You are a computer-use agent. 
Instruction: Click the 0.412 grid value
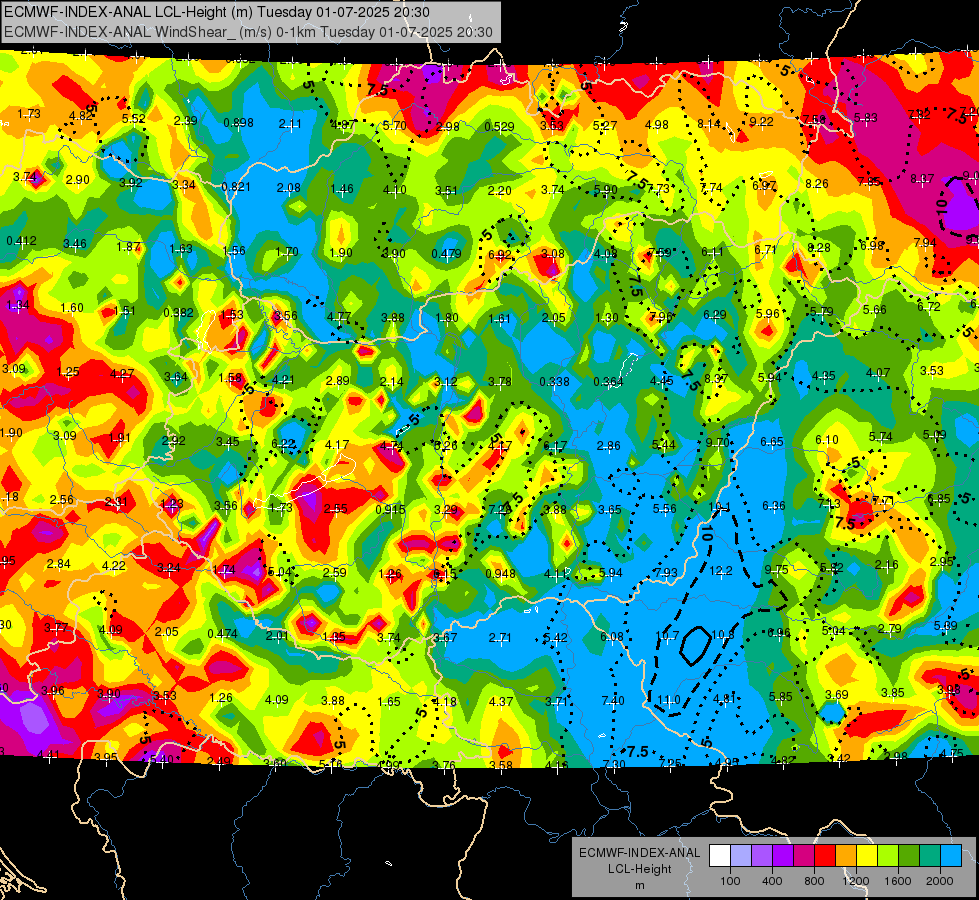click(x=21, y=240)
